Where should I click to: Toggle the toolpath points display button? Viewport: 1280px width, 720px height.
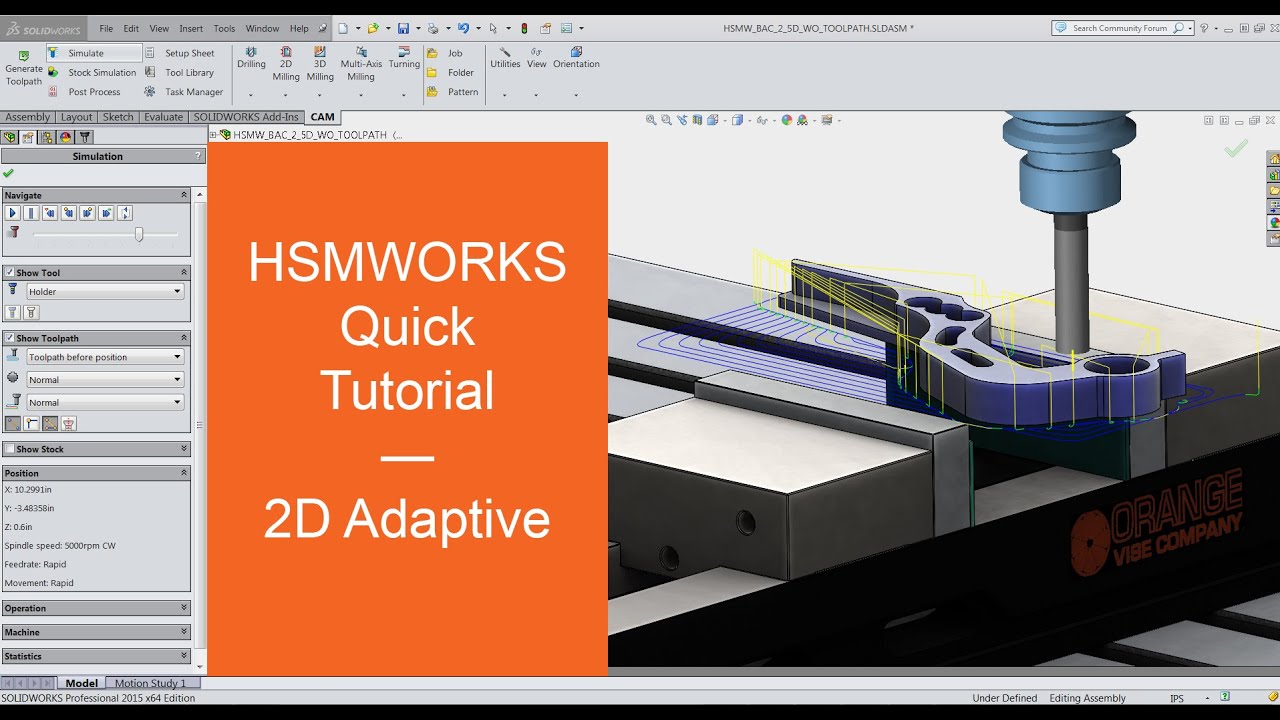point(13,424)
